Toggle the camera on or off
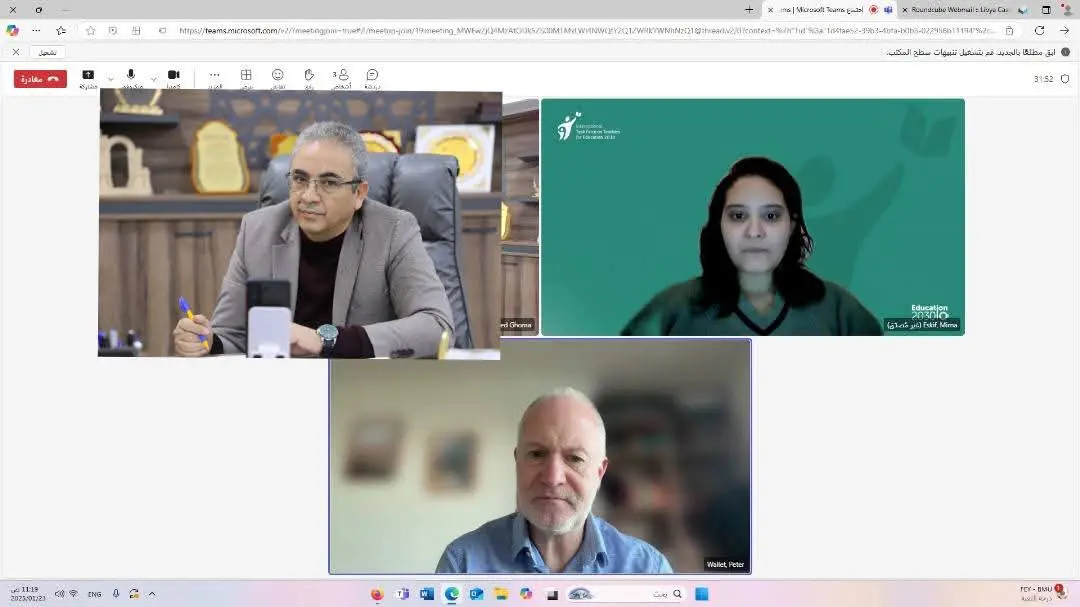The width and height of the screenshot is (1080, 607). (173, 77)
